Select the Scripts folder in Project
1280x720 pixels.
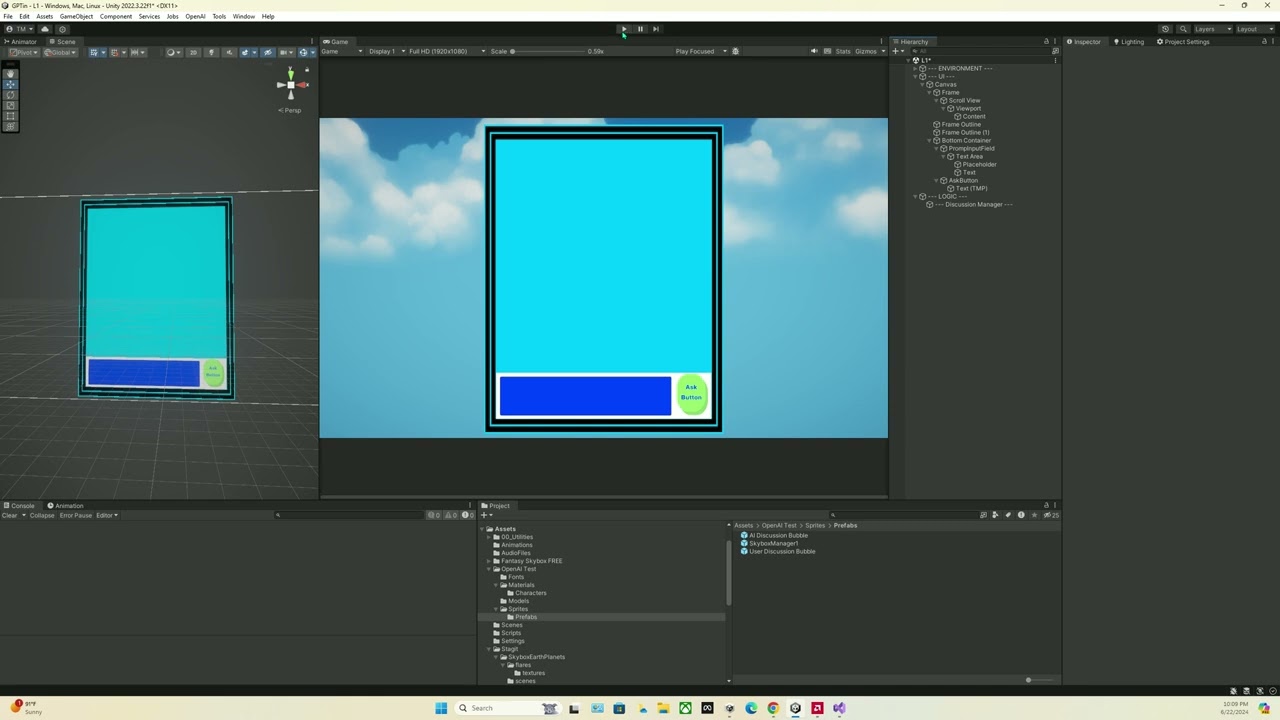511,633
